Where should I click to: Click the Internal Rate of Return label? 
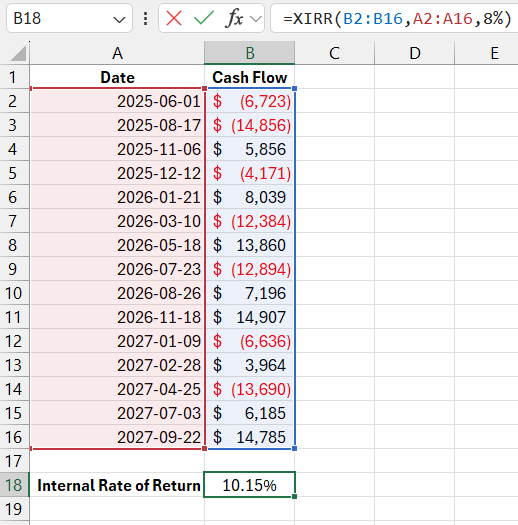[x=119, y=485]
